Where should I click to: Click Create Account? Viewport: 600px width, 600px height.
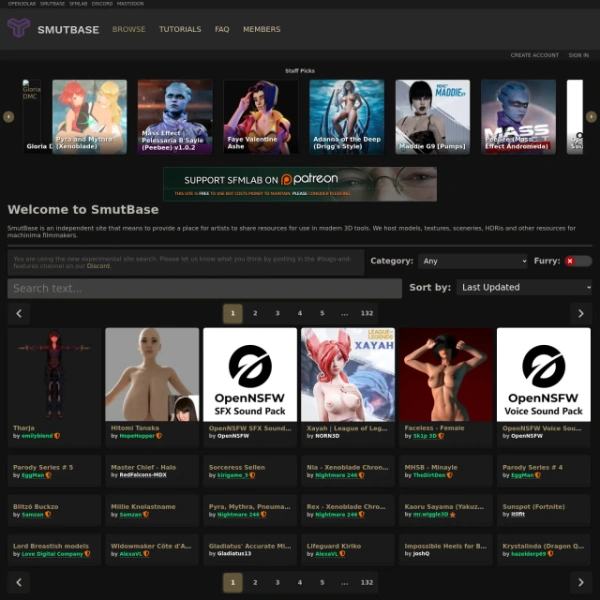[x=535, y=55]
